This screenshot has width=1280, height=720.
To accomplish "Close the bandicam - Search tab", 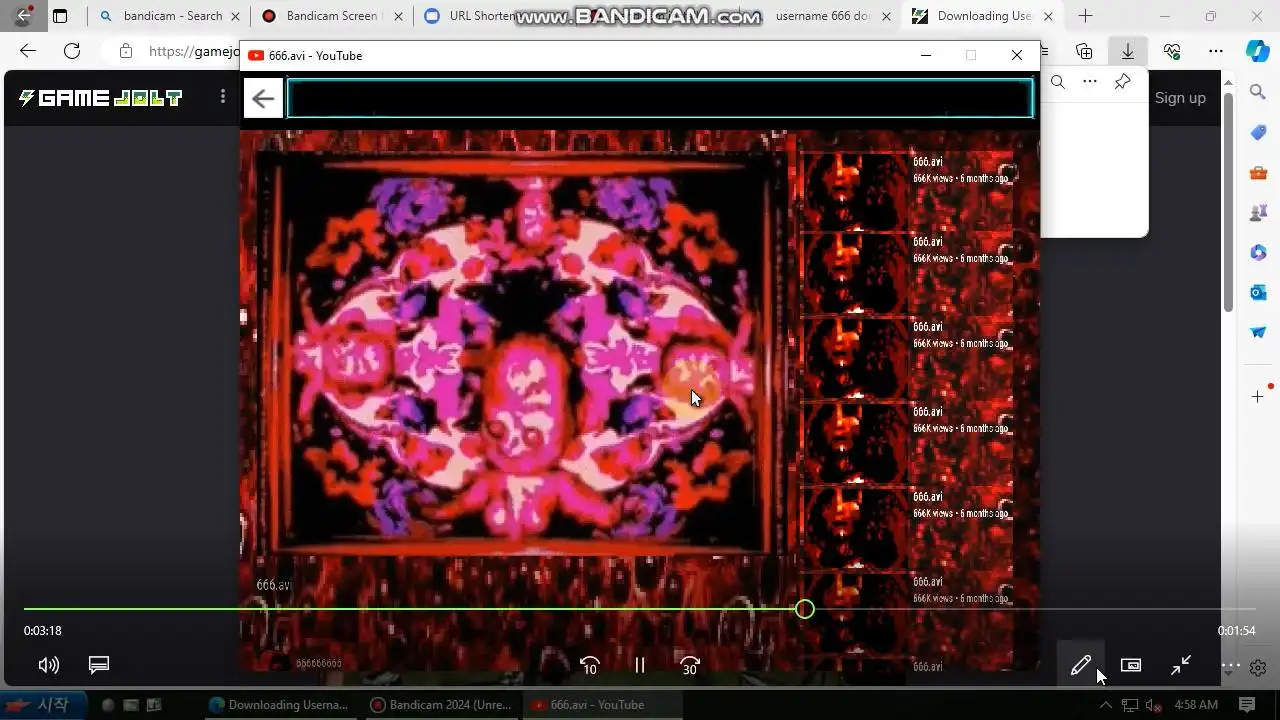I will coord(236,16).
